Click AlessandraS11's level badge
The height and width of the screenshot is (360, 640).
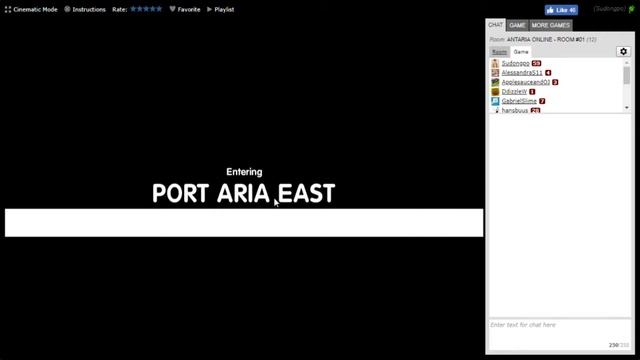pyautogui.click(x=548, y=73)
